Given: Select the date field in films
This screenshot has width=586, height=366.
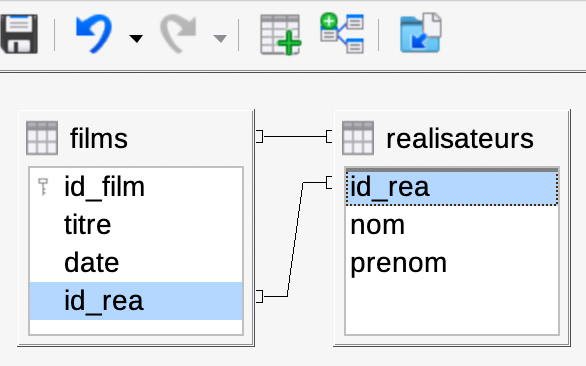Looking at the screenshot, I should [136, 263].
